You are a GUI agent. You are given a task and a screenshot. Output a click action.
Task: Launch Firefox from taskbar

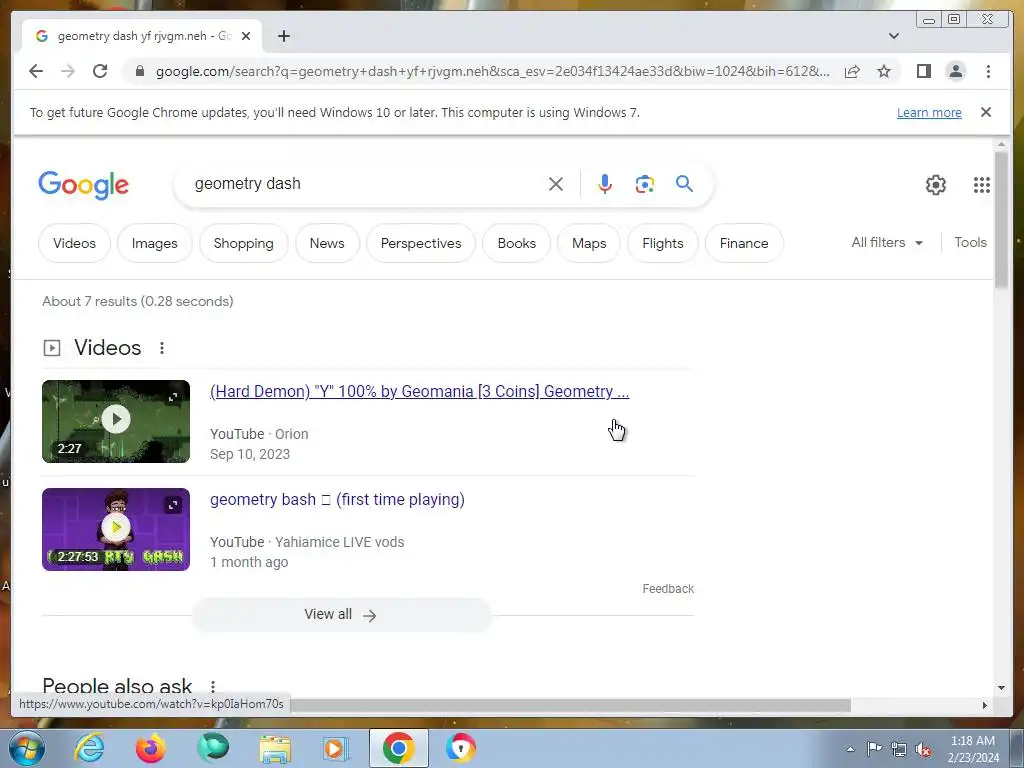151,748
